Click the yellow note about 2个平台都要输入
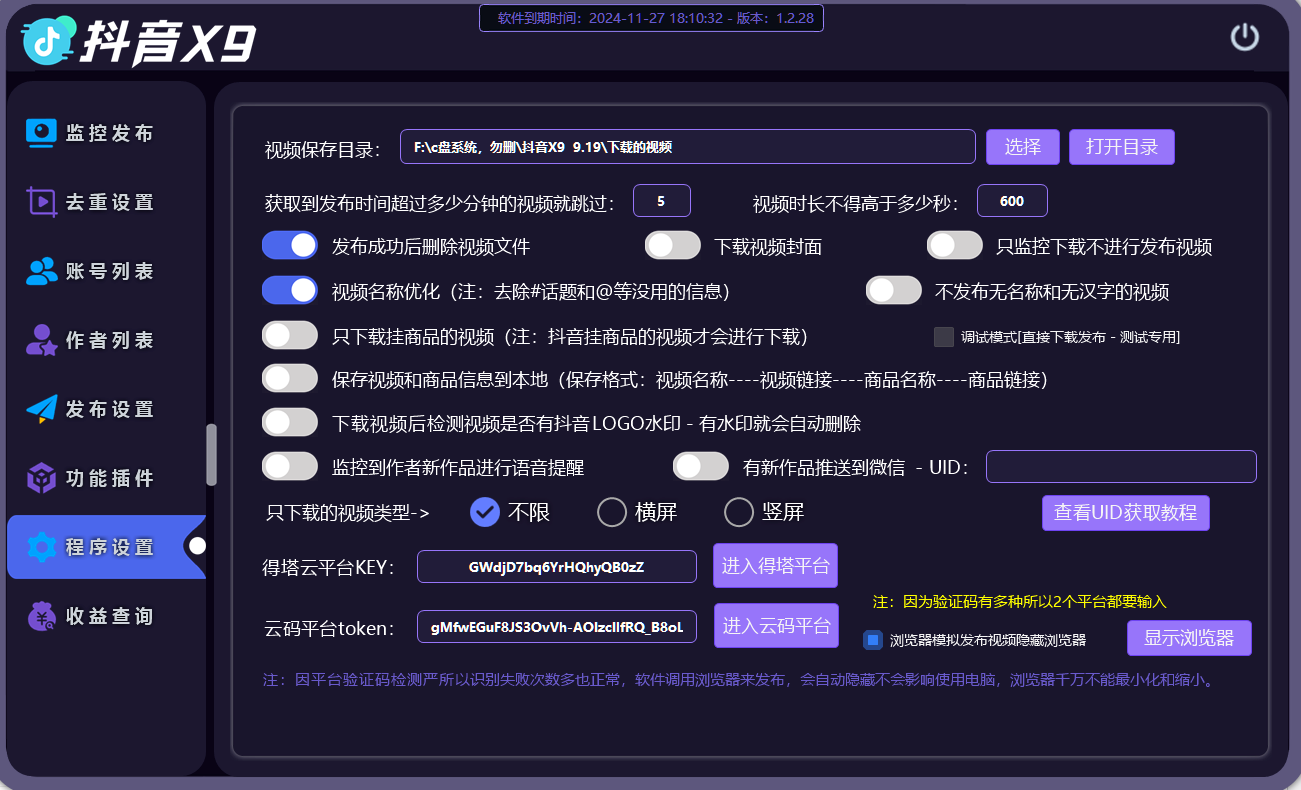This screenshot has height=790, width=1301. 1020,602
